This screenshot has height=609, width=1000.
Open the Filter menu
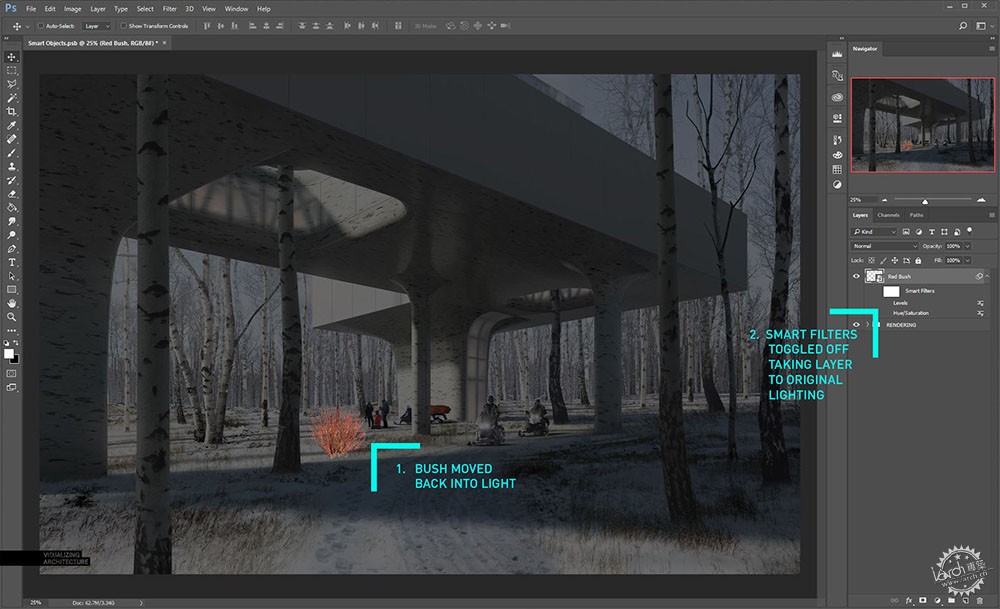pyautogui.click(x=169, y=9)
